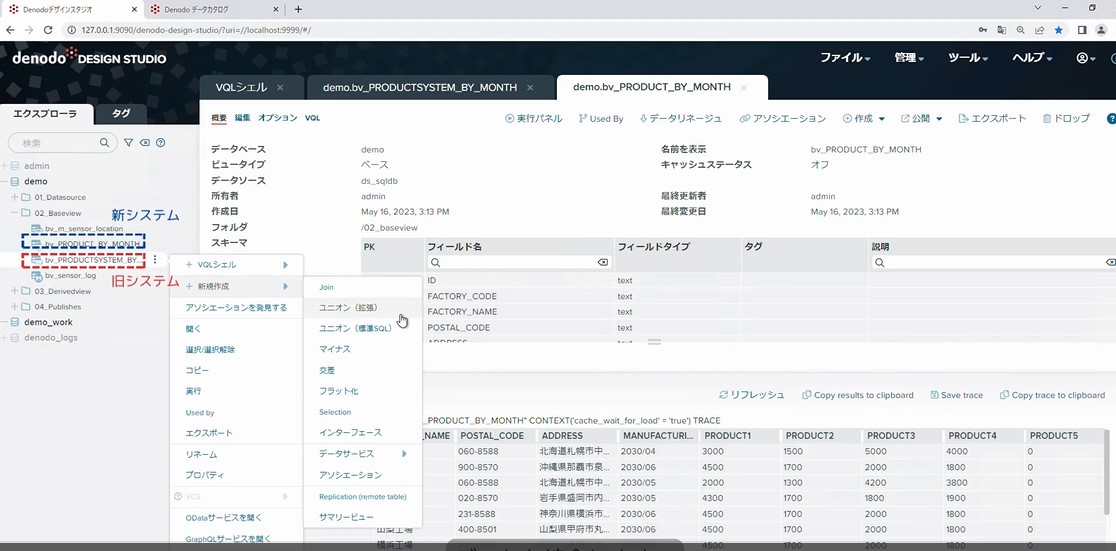Viewport: 1116px width, 551px height.
Task: Switch to demo.bv_PRODUCTSYSTEM_BY_MONTH tab
Action: (420, 88)
